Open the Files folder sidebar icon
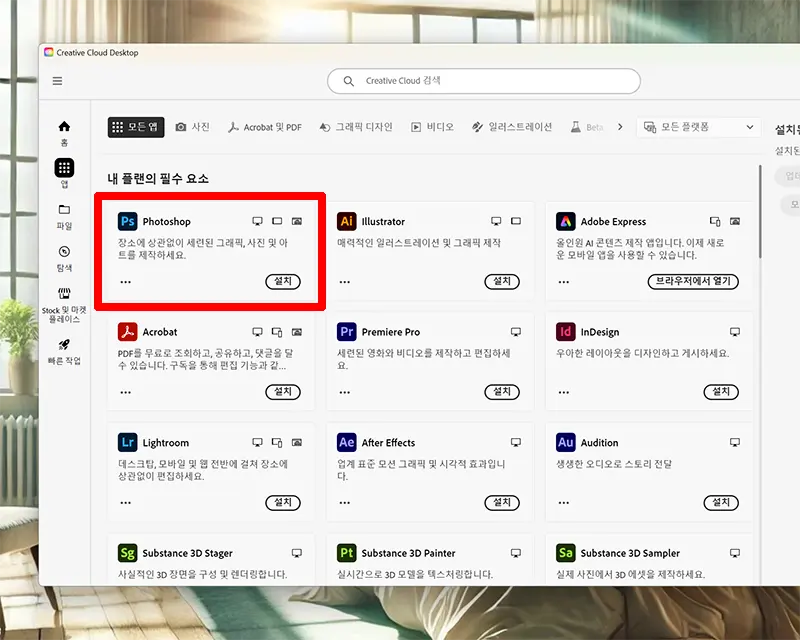Viewport: 800px width, 640px height. (x=64, y=209)
